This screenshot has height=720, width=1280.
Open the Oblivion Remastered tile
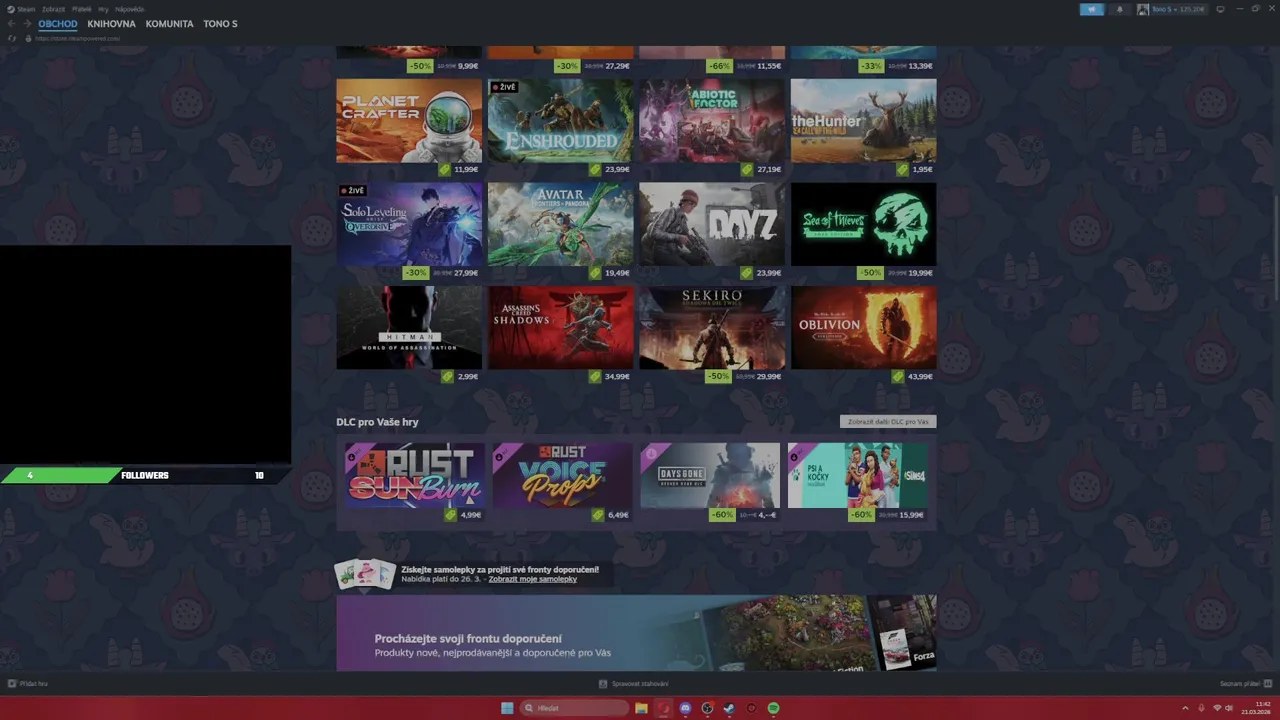[x=864, y=328]
